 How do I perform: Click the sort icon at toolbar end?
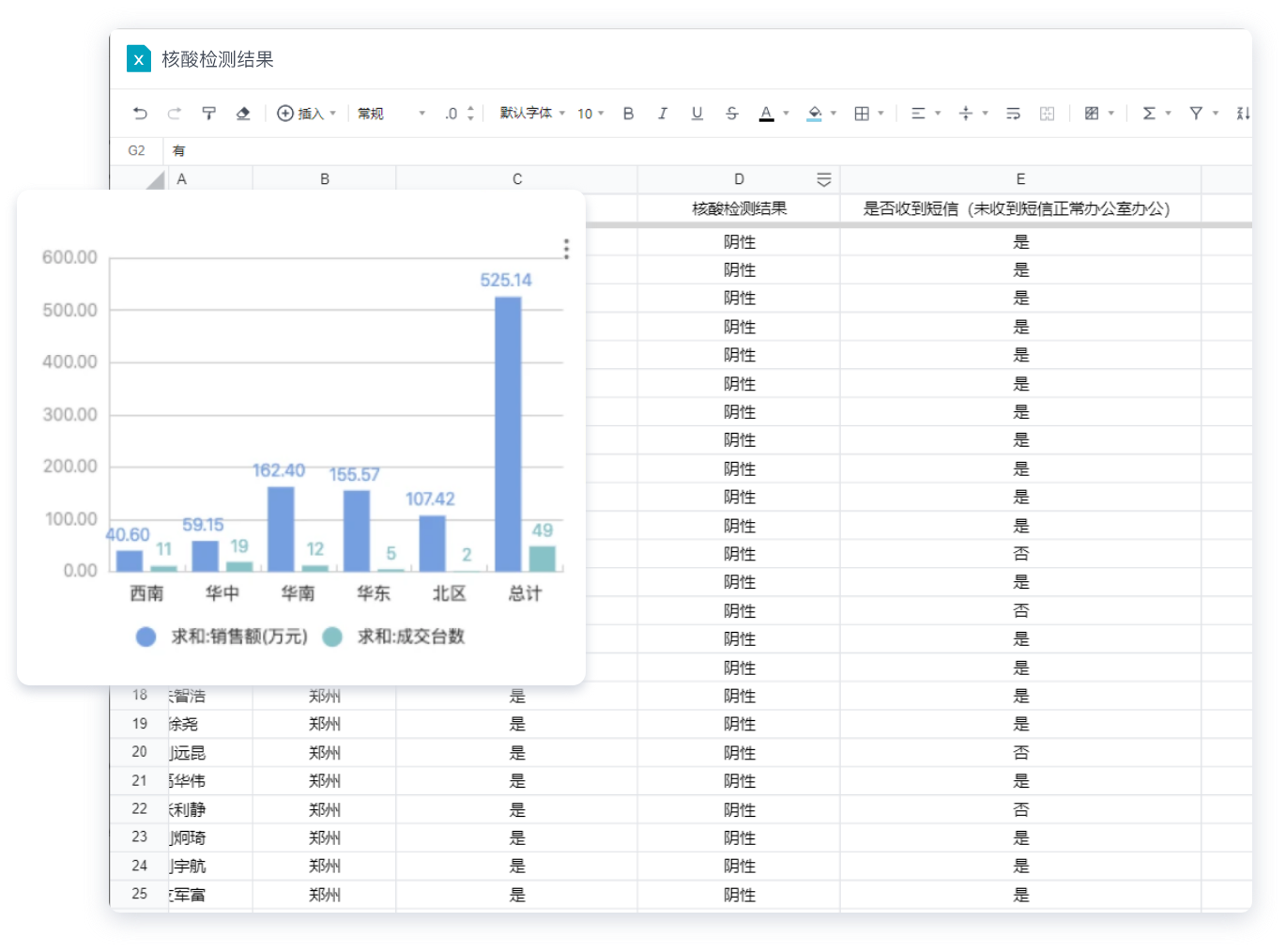(1243, 114)
